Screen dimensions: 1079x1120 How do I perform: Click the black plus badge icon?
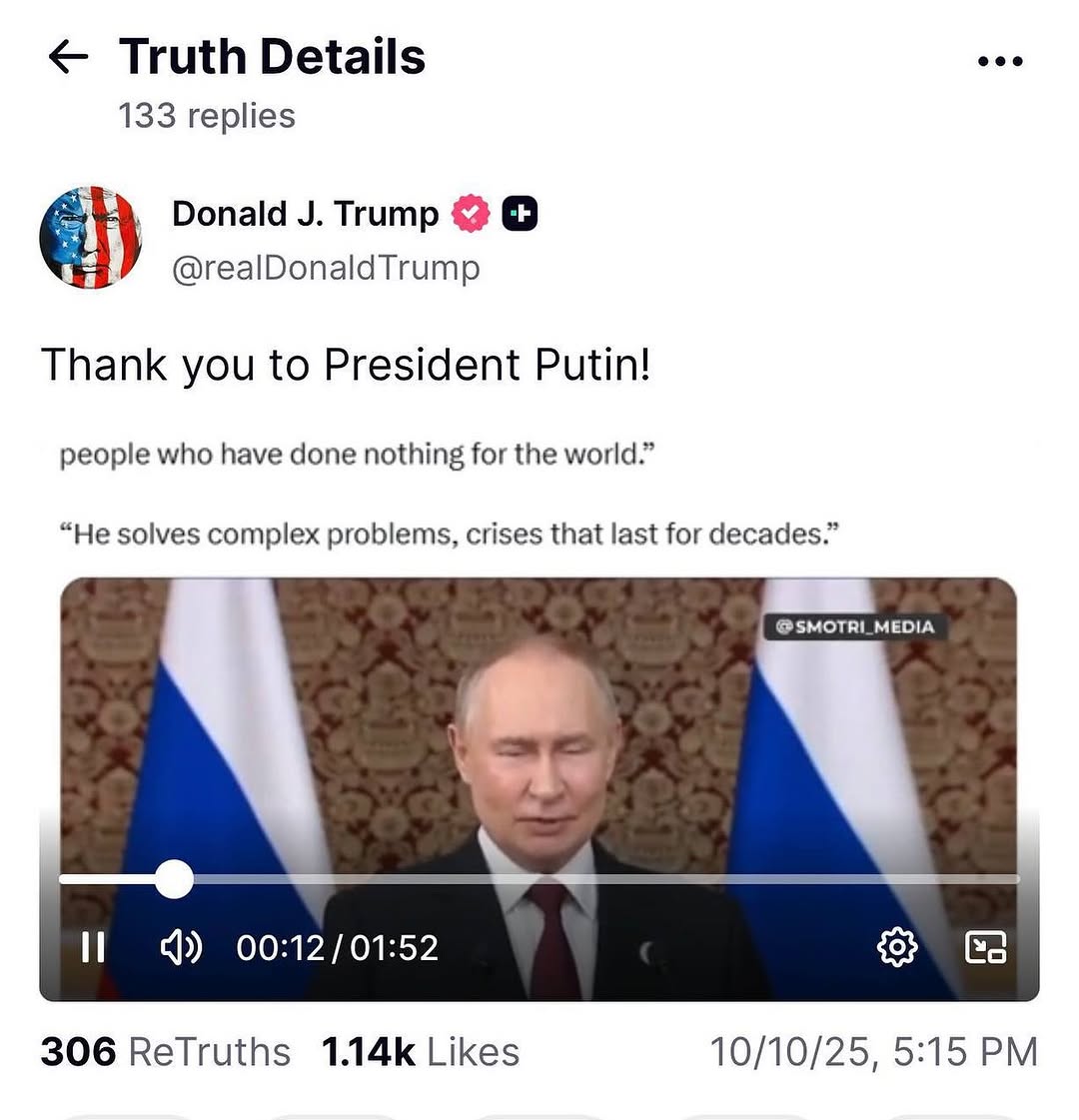coord(520,214)
